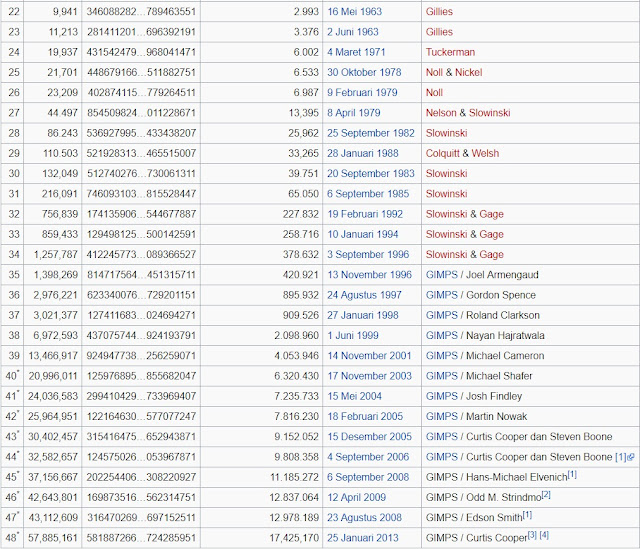The height and width of the screenshot is (549, 640).
Task: Follow the 10 Januari 1994 link
Action: (362, 234)
